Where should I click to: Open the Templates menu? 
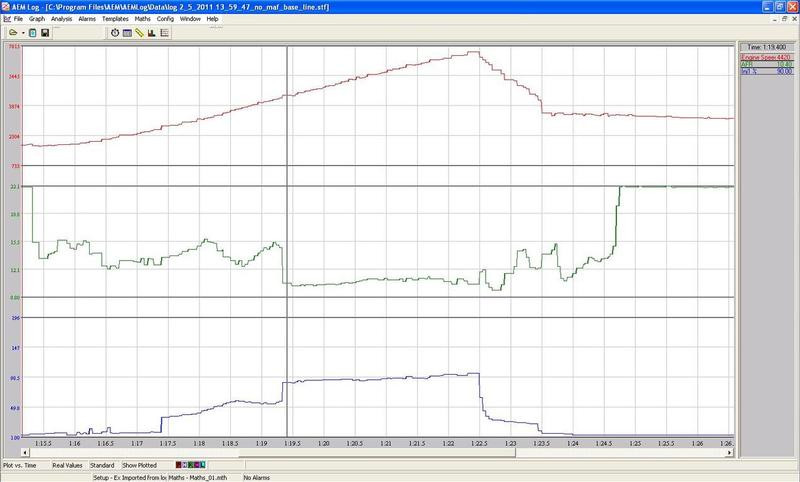(115, 19)
